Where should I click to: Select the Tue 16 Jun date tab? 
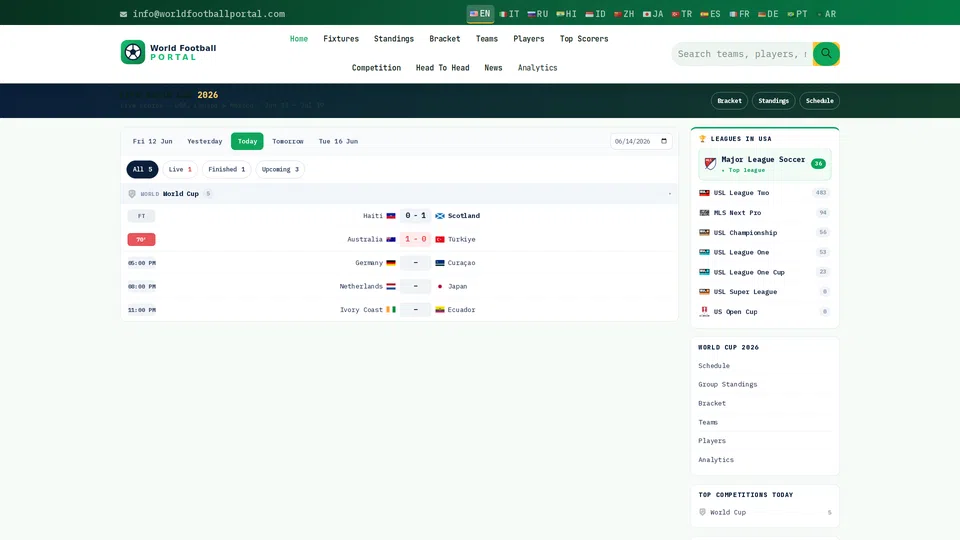338,141
